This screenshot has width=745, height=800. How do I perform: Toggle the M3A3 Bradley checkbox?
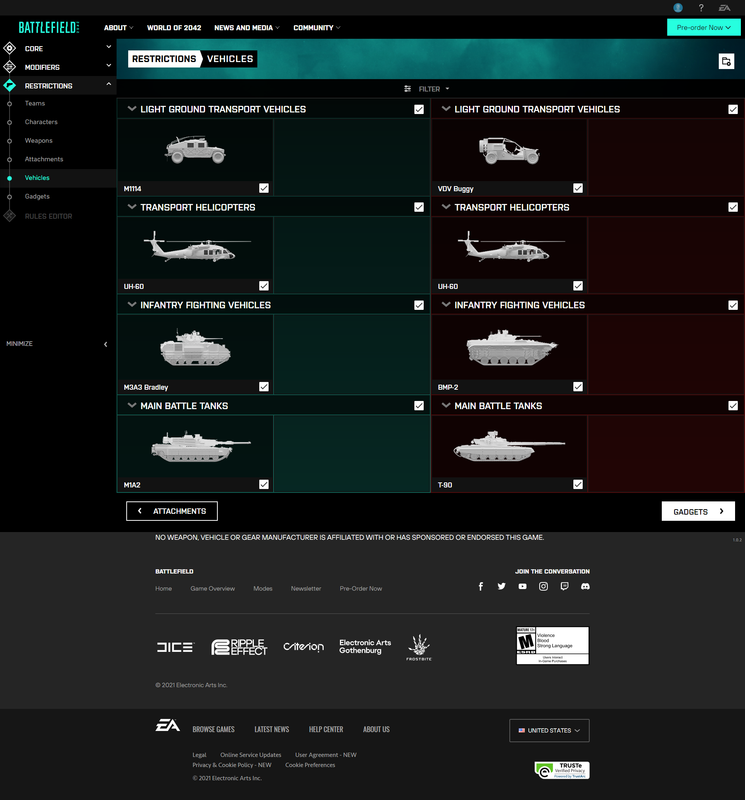pos(264,387)
